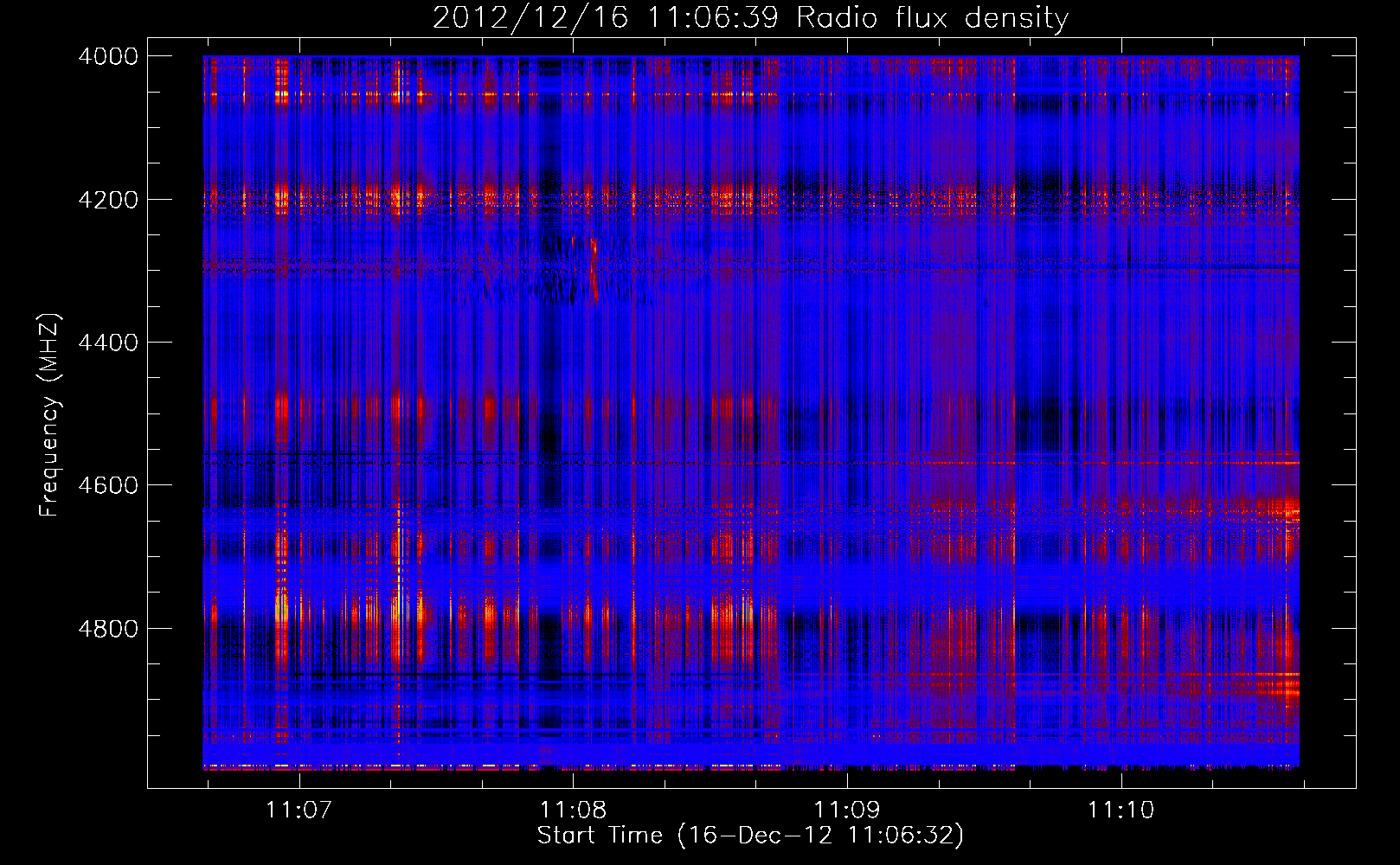Image resolution: width=1400 pixels, height=865 pixels.
Task: Click the 4800 frequency tick label
Action: point(108,629)
